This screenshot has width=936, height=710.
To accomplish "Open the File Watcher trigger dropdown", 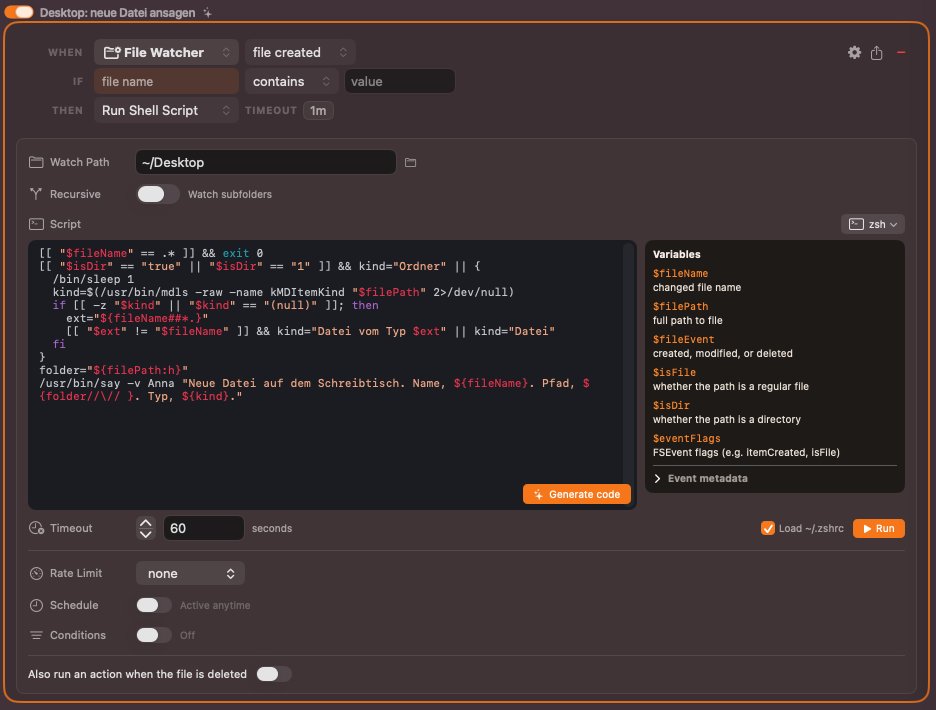I will point(167,53).
